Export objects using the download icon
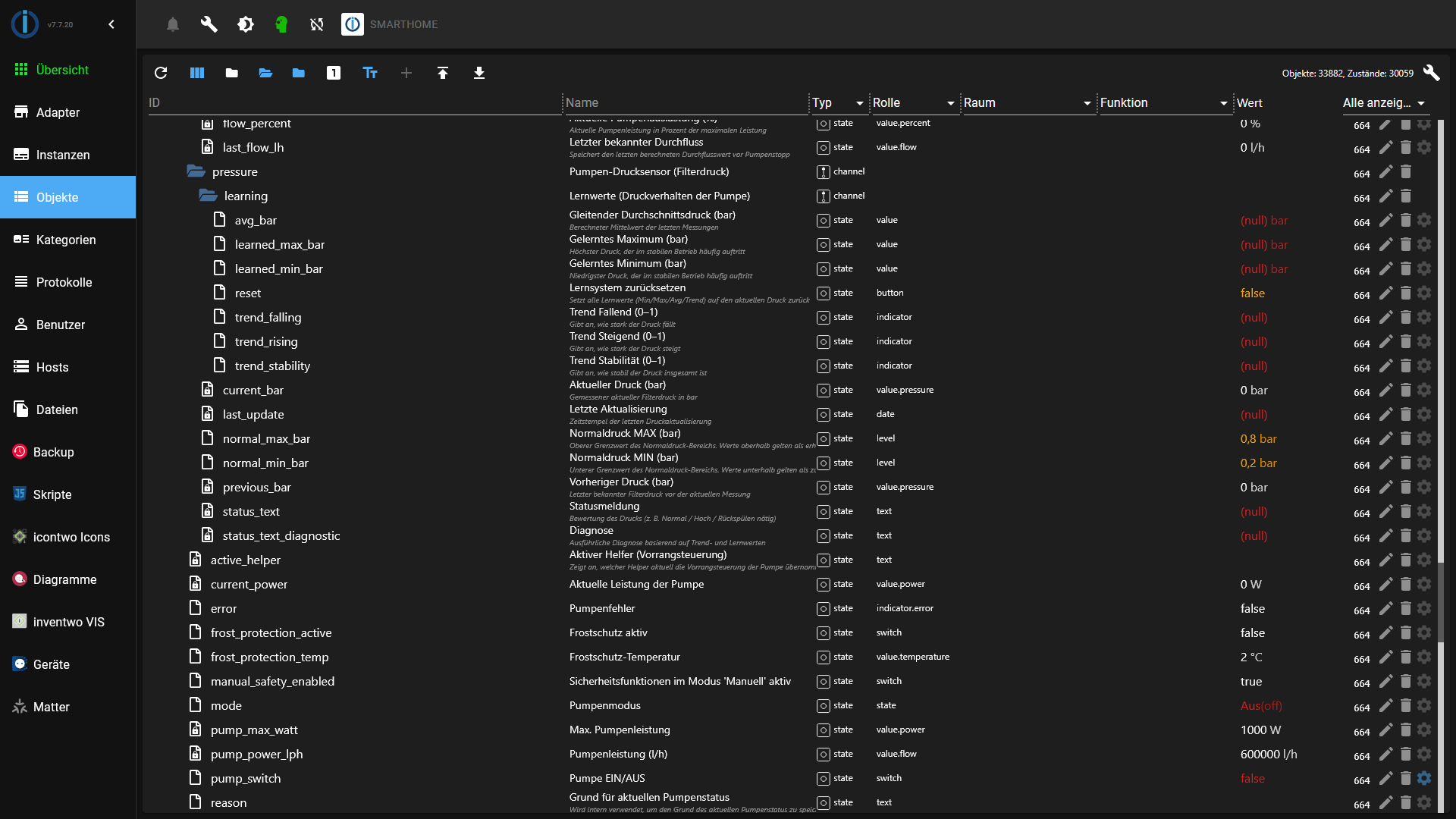 tap(479, 73)
